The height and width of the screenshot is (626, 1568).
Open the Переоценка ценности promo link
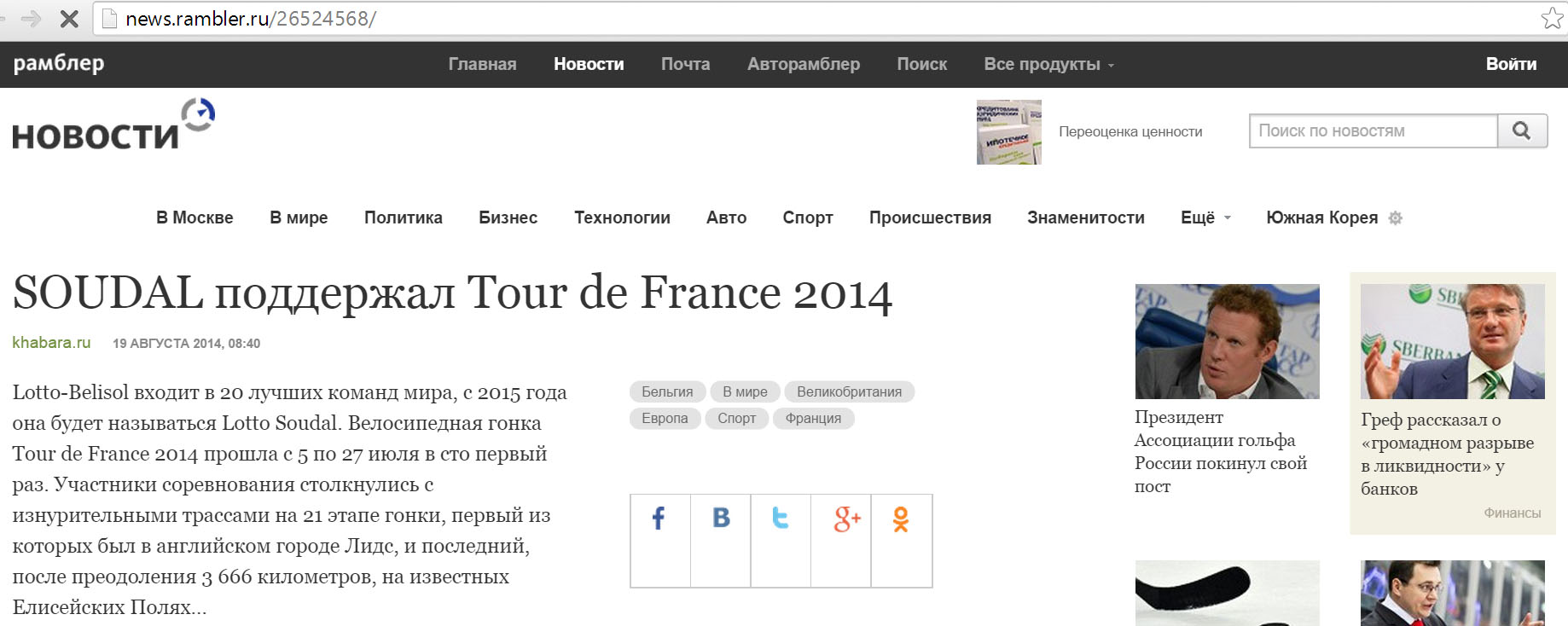1130,131
